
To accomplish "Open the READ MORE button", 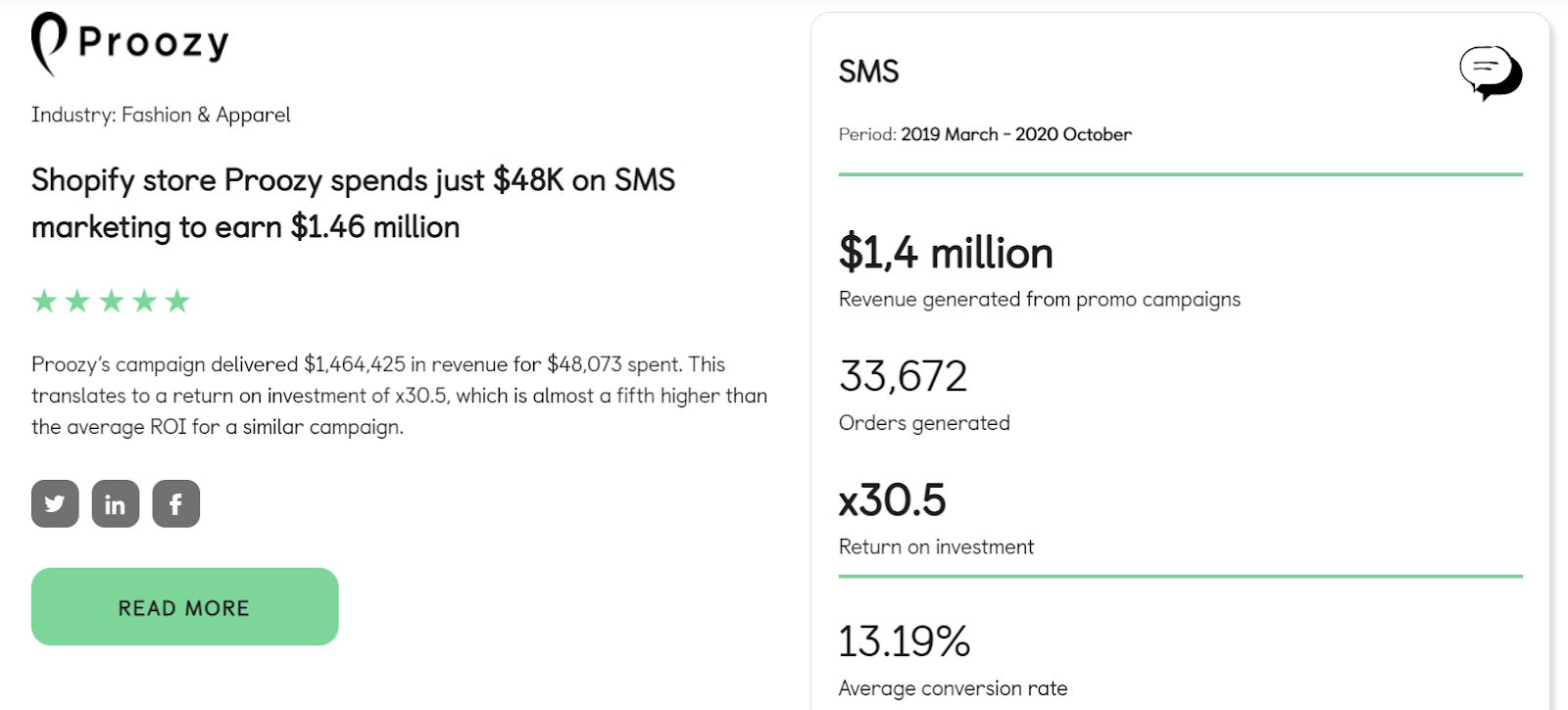I will (185, 606).
